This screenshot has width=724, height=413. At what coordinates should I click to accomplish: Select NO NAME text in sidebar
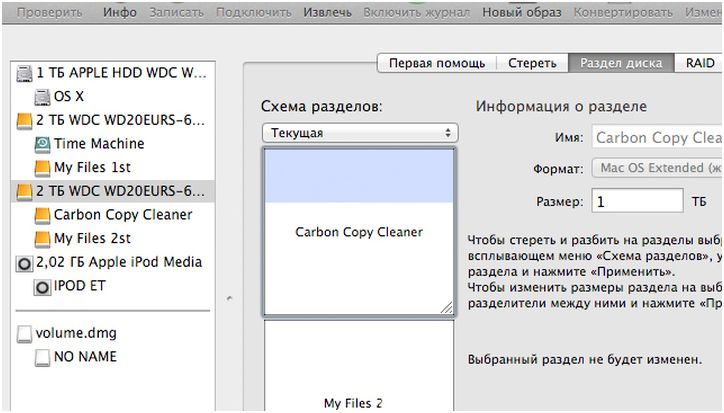pyautogui.click(x=85, y=356)
